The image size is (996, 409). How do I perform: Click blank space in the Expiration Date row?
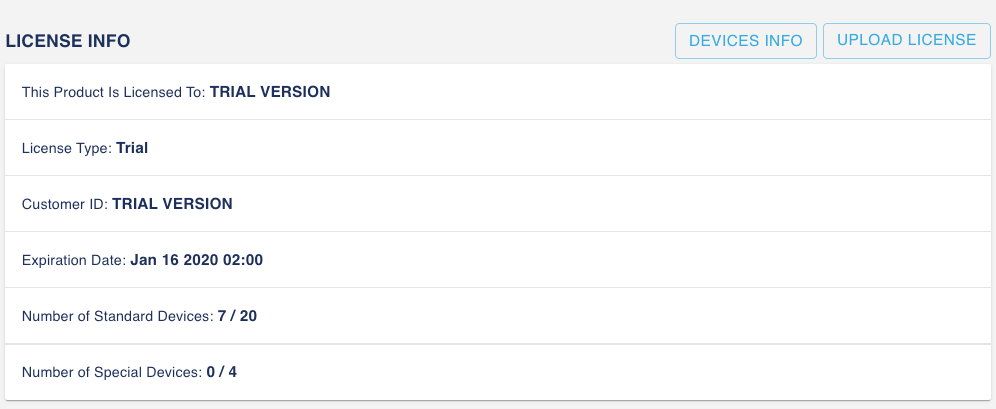600,260
